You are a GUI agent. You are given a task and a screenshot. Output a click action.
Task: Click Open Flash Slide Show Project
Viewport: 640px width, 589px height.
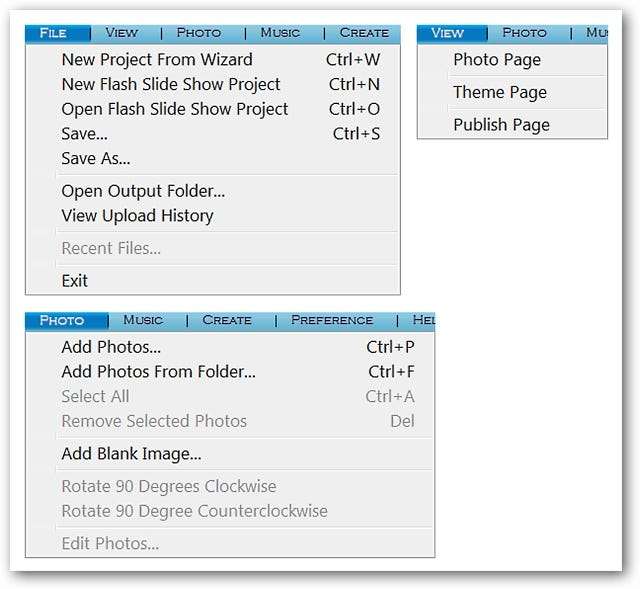coord(175,109)
